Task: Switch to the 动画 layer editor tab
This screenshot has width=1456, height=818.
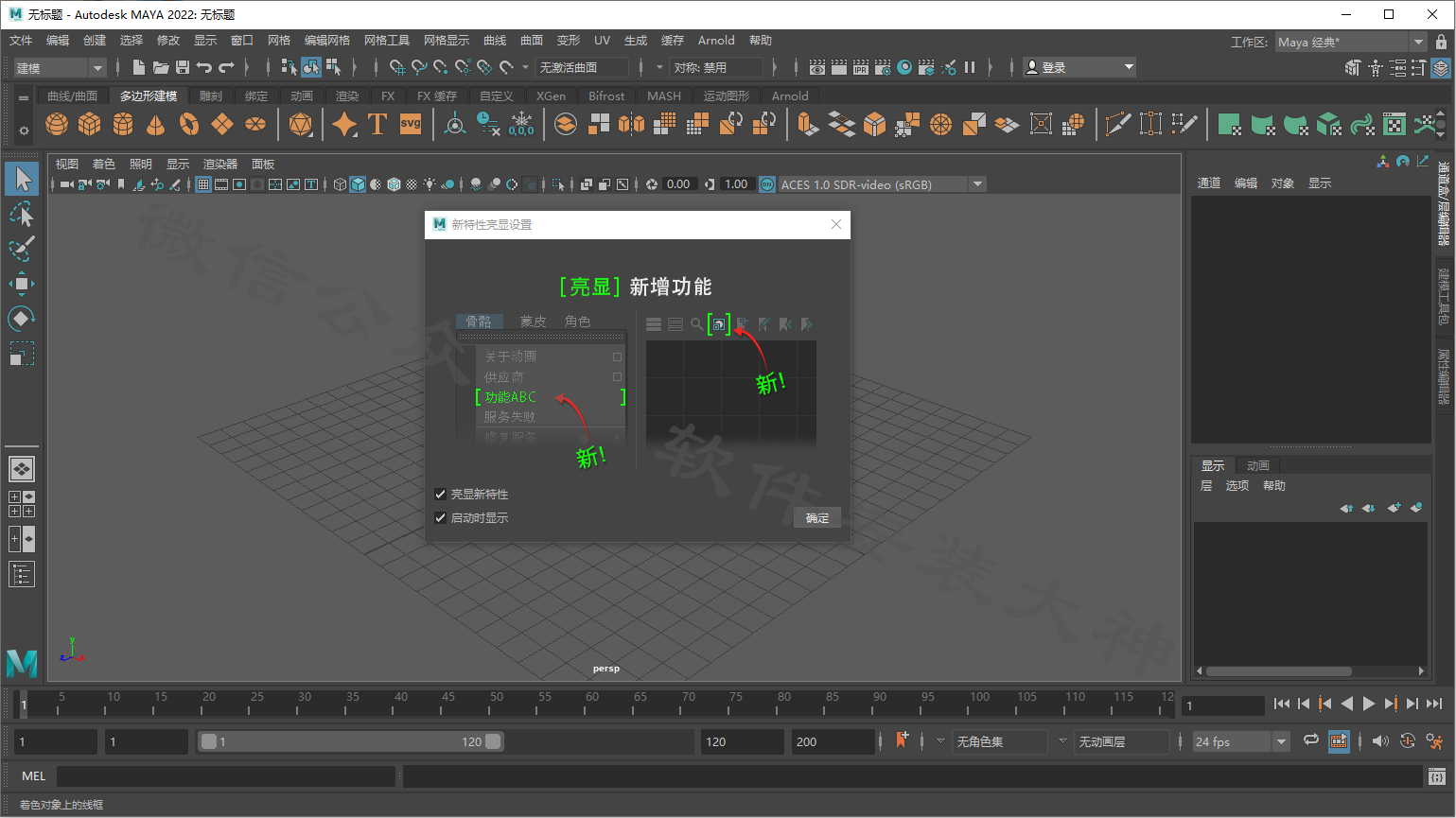Action: 1258,465
